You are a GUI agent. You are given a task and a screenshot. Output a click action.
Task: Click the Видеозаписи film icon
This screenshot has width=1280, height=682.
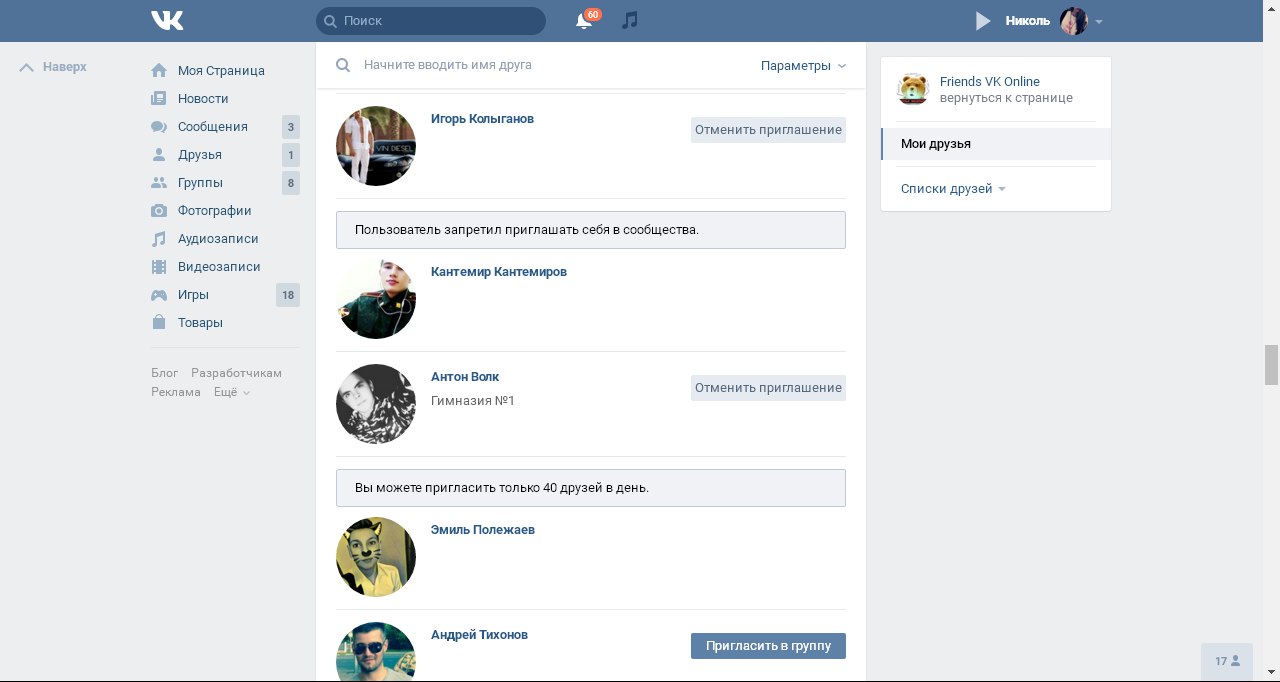pyautogui.click(x=159, y=267)
